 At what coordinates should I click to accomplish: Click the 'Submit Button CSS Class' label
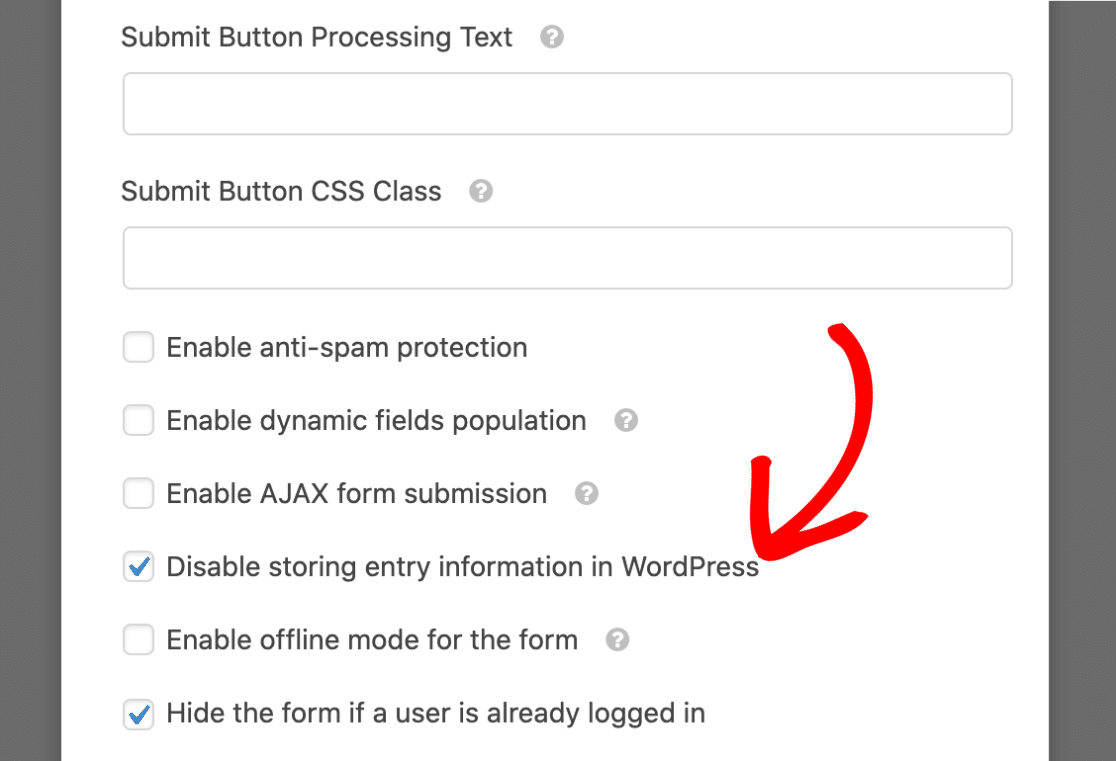(281, 191)
